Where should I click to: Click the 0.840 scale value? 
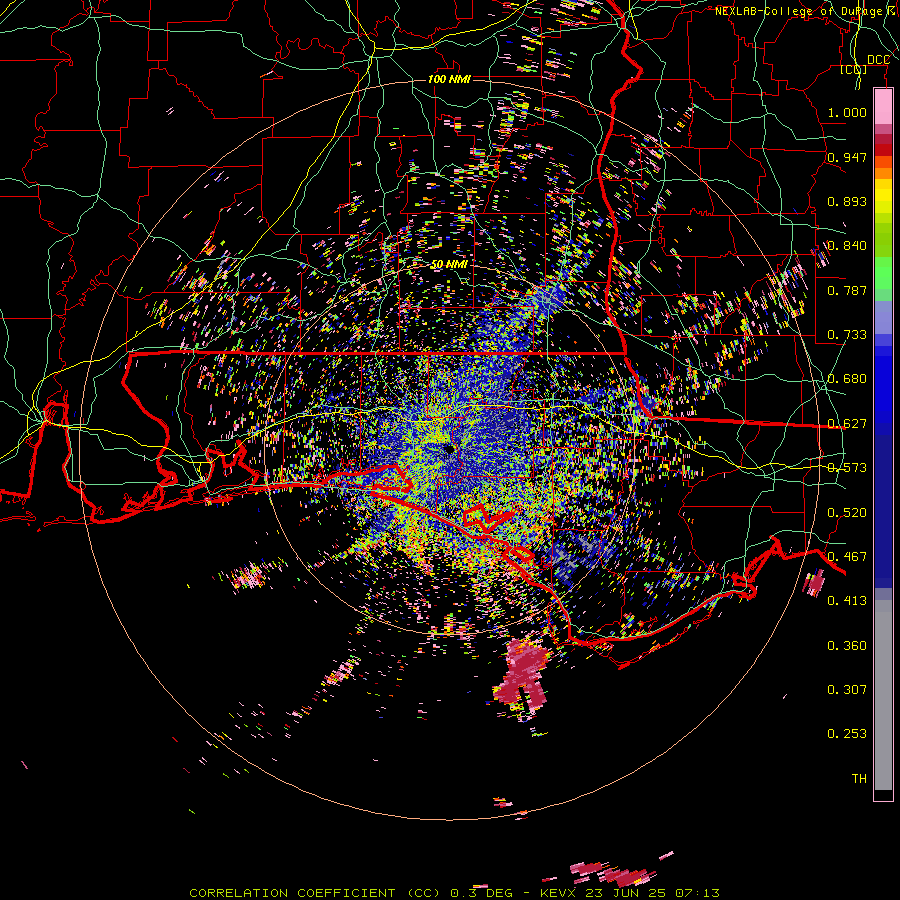pos(847,246)
